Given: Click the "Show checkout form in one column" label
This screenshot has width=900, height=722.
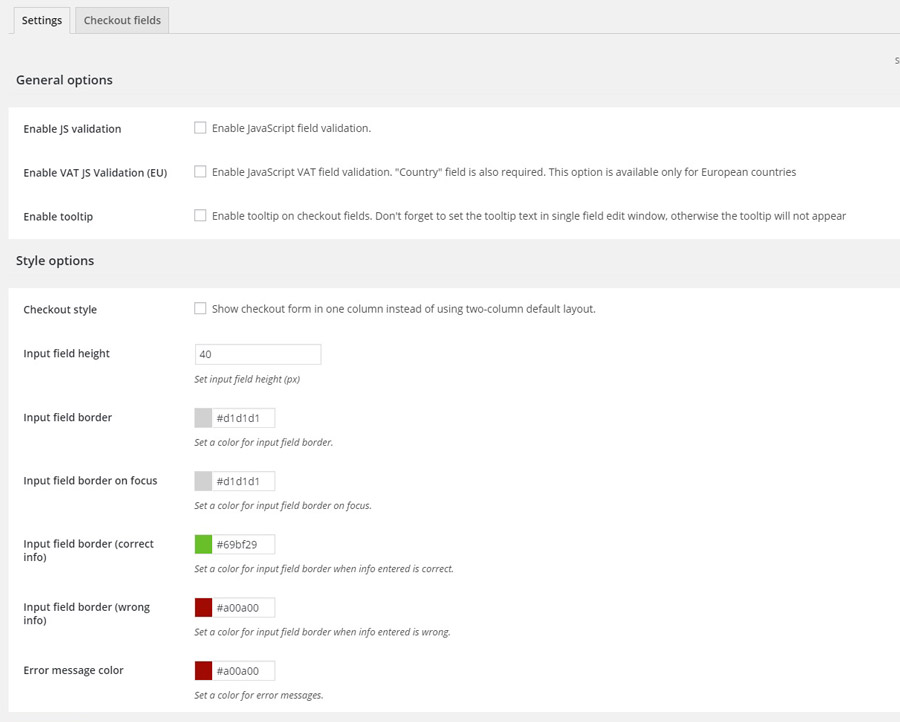Looking at the screenshot, I should [x=403, y=309].
